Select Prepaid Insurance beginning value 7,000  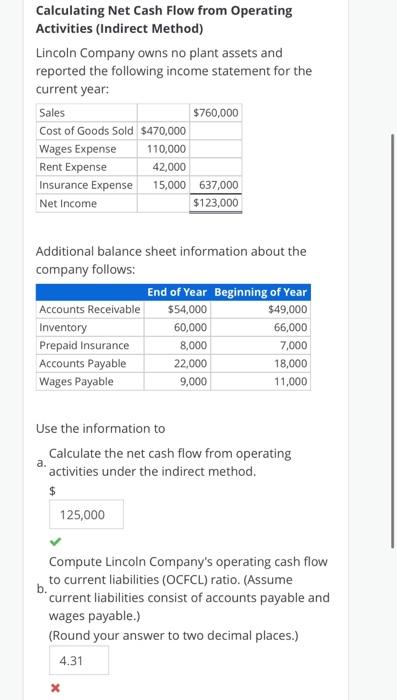[294, 346]
